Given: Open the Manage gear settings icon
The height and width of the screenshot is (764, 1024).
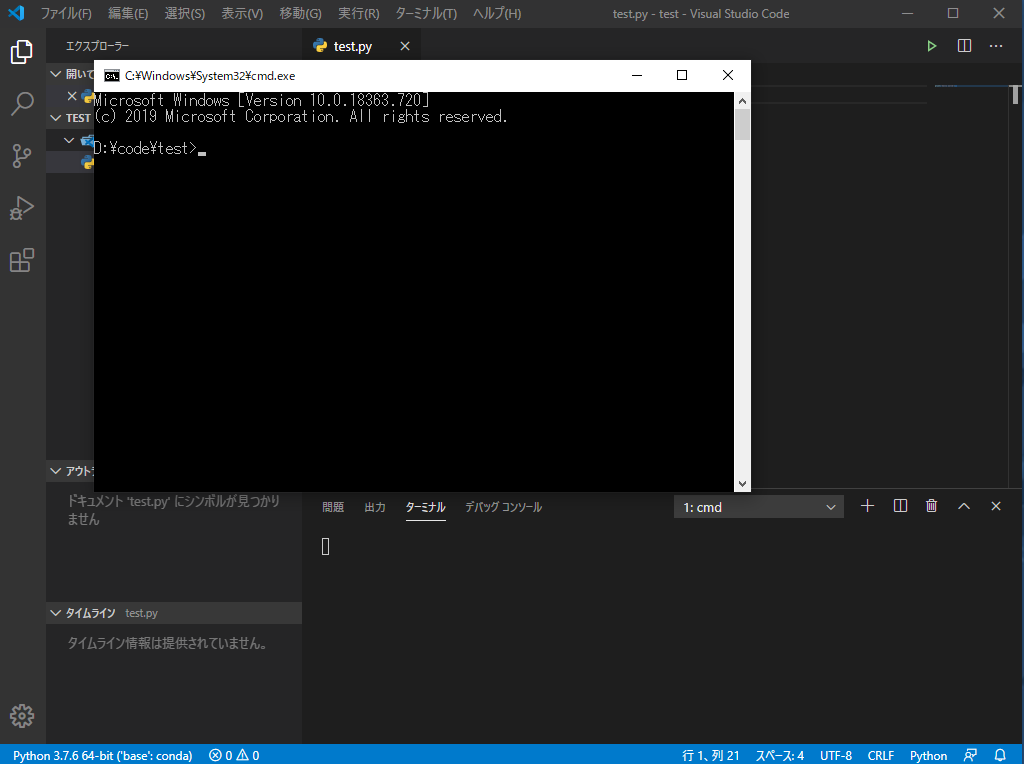Looking at the screenshot, I should tap(22, 716).
